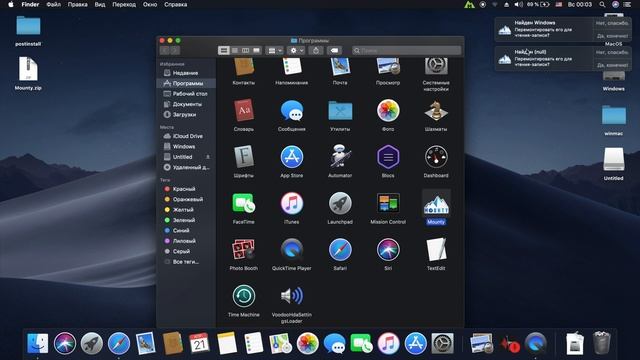Open the Правка menu
Screen dimensions: 640x360
click(x=78, y=4)
